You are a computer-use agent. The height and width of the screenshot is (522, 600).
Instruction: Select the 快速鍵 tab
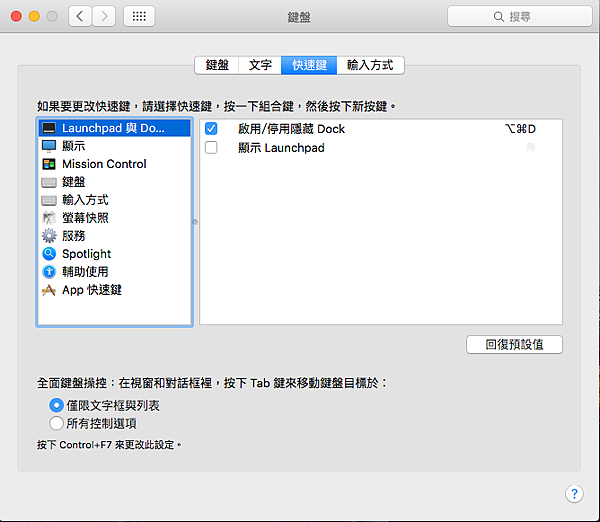(309, 65)
